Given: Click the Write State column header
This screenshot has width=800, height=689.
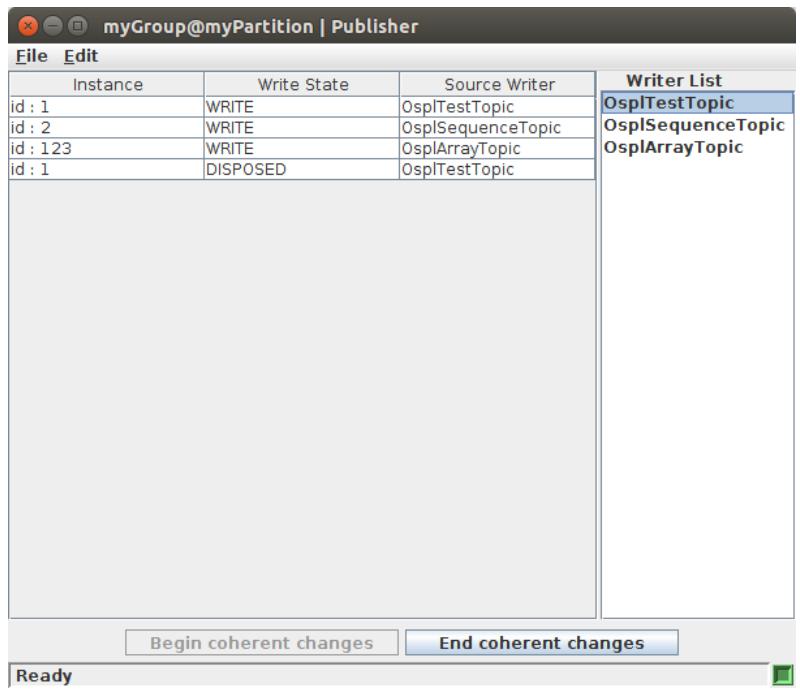Looking at the screenshot, I should pos(302,84).
